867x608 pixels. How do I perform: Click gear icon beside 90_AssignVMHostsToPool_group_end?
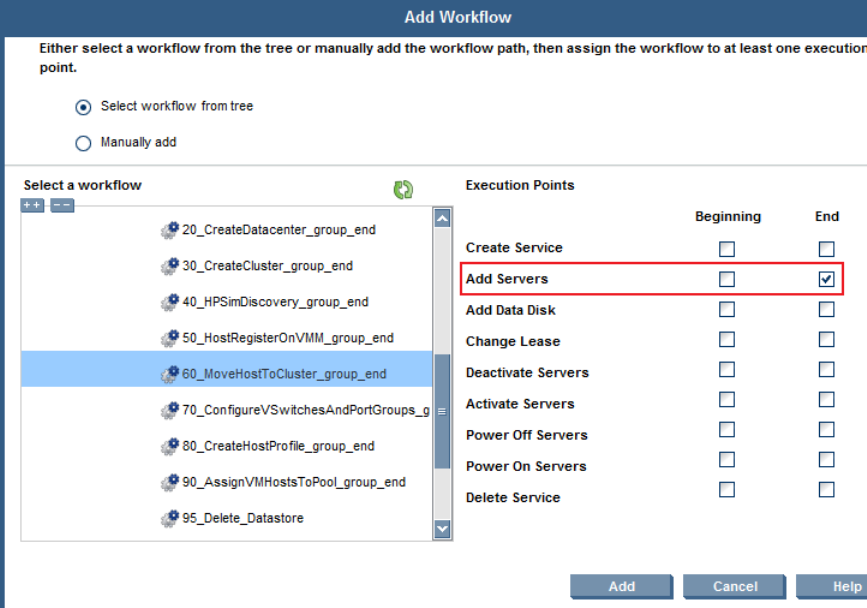point(170,482)
